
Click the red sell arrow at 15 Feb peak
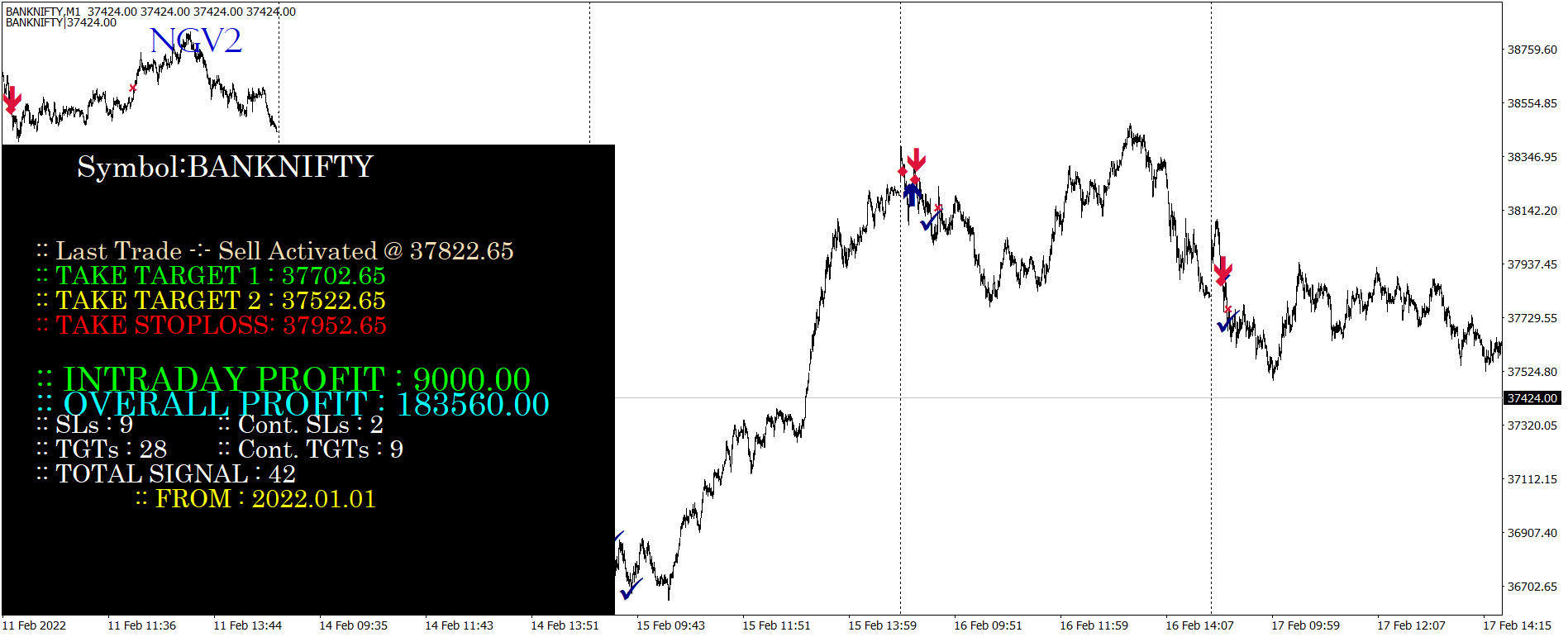916,159
